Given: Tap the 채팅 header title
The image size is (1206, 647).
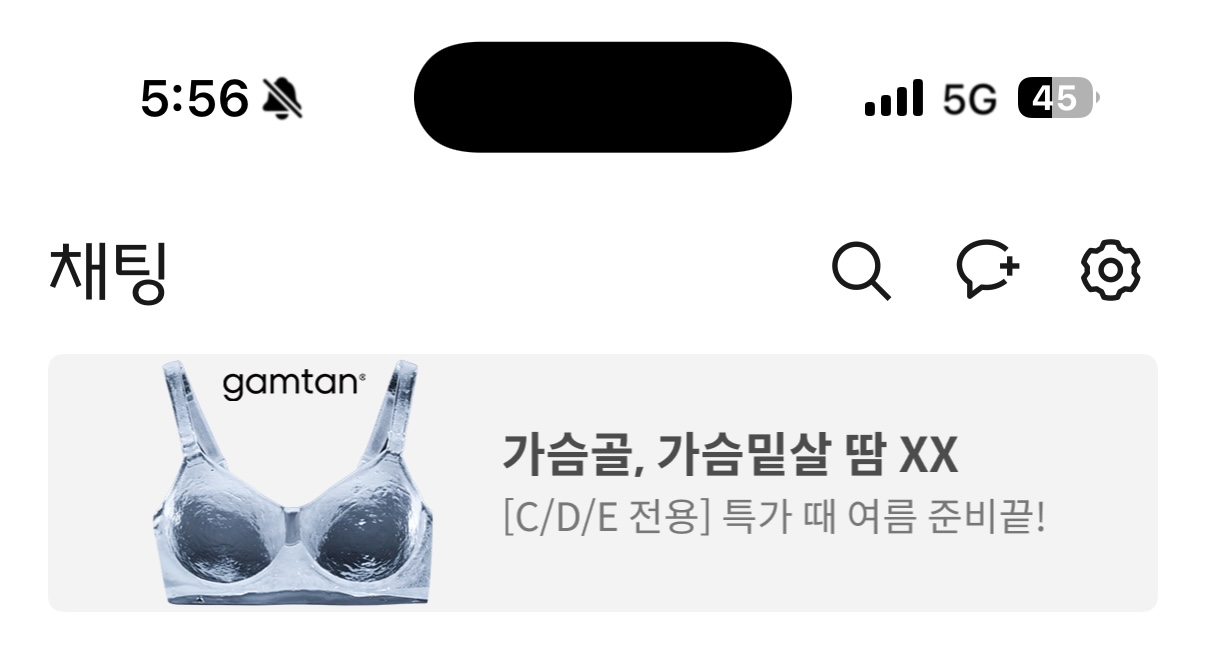Looking at the screenshot, I should pyautogui.click(x=107, y=272).
